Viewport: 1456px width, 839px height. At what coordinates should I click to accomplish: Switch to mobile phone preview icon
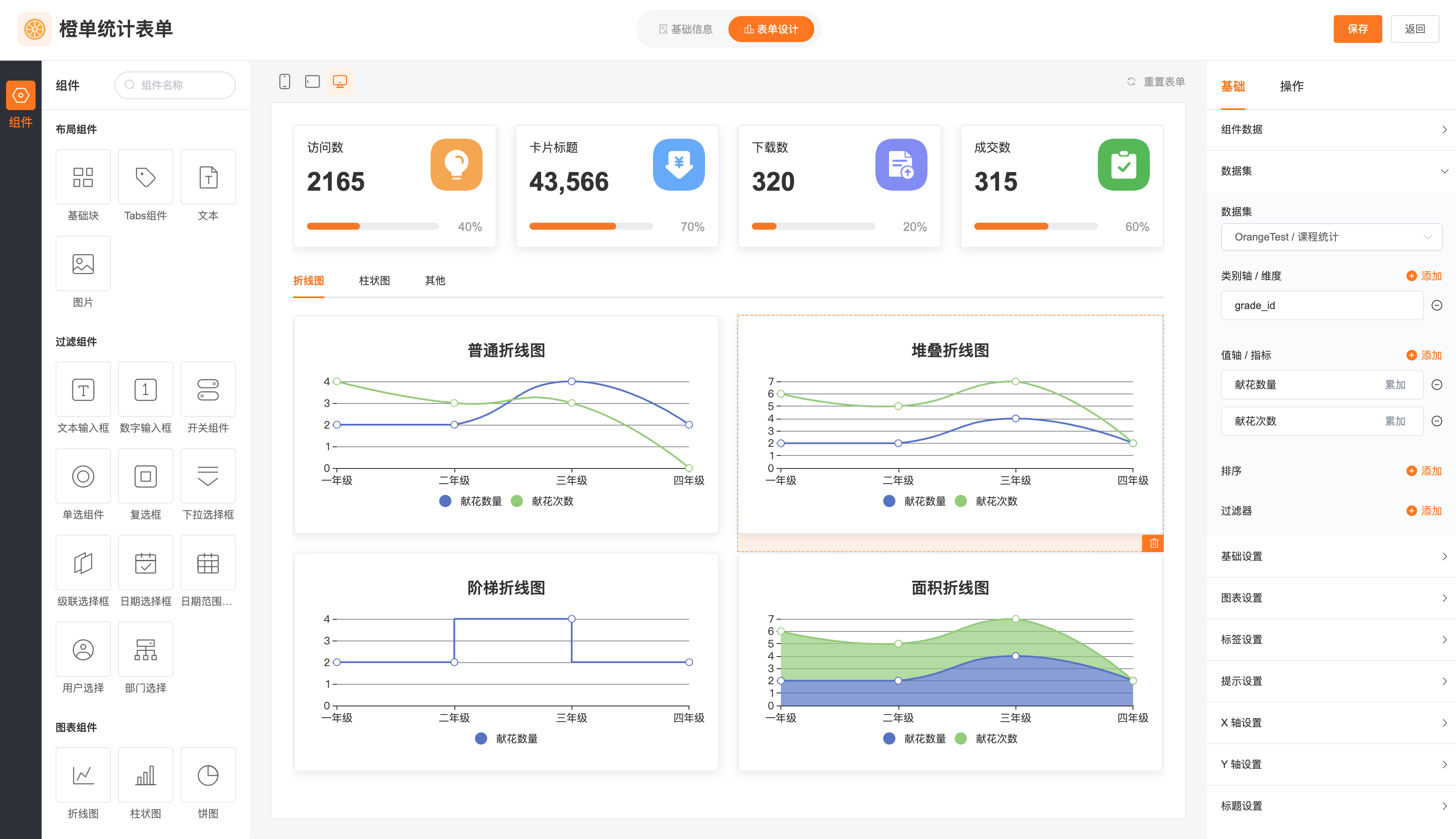click(284, 81)
